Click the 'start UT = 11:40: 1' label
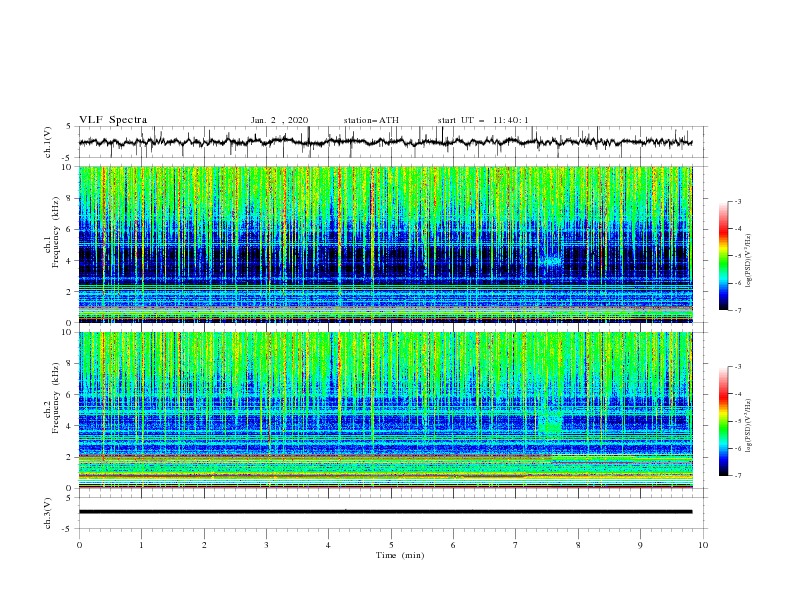Image resolution: width=792 pixels, height=612 pixels. (483, 120)
